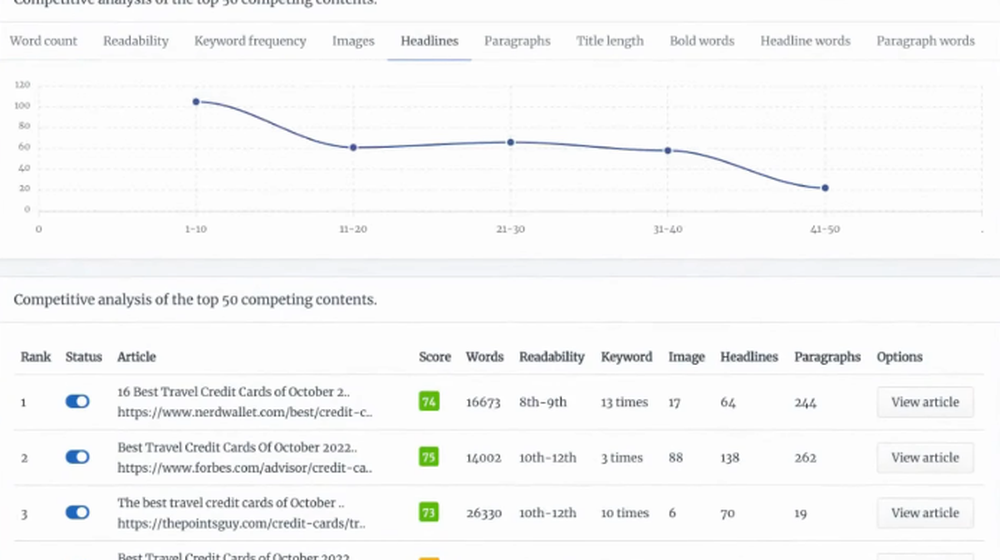Click paragraphs value 244
1000x560 pixels.
(x=805, y=402)
